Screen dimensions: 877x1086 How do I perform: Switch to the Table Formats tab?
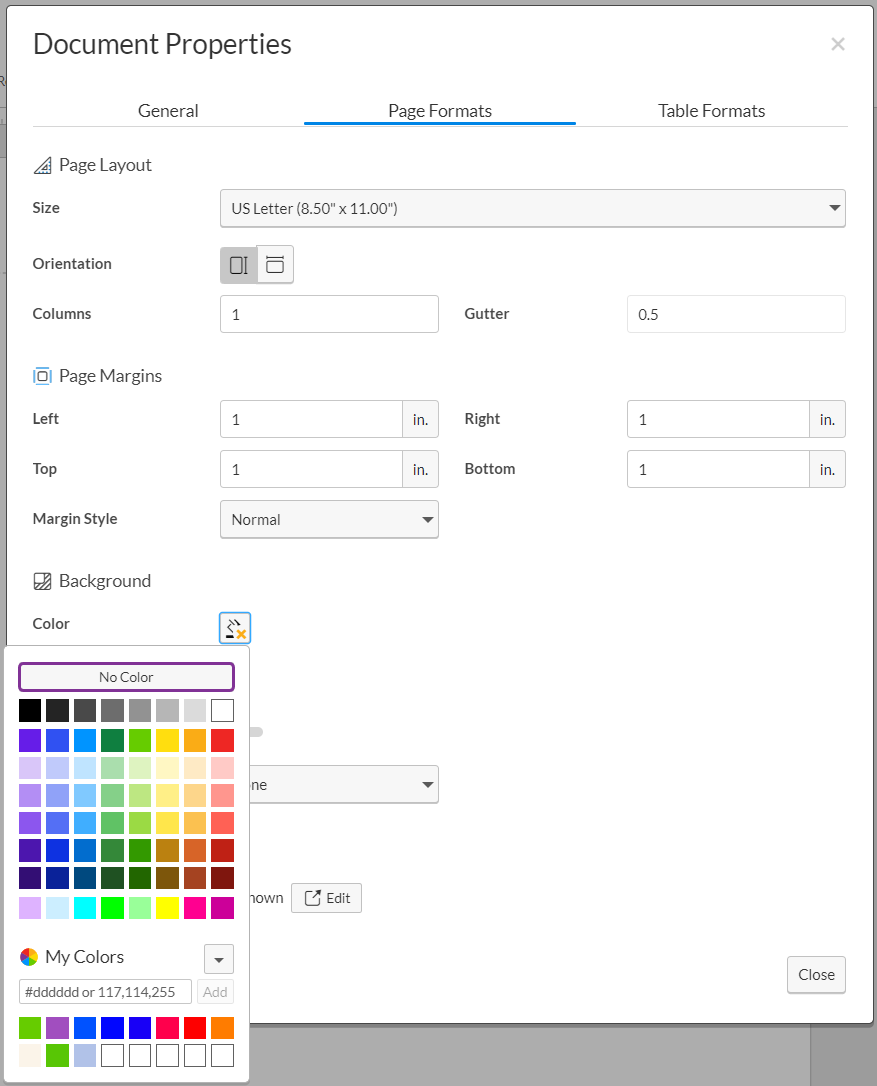click(711, 111)
